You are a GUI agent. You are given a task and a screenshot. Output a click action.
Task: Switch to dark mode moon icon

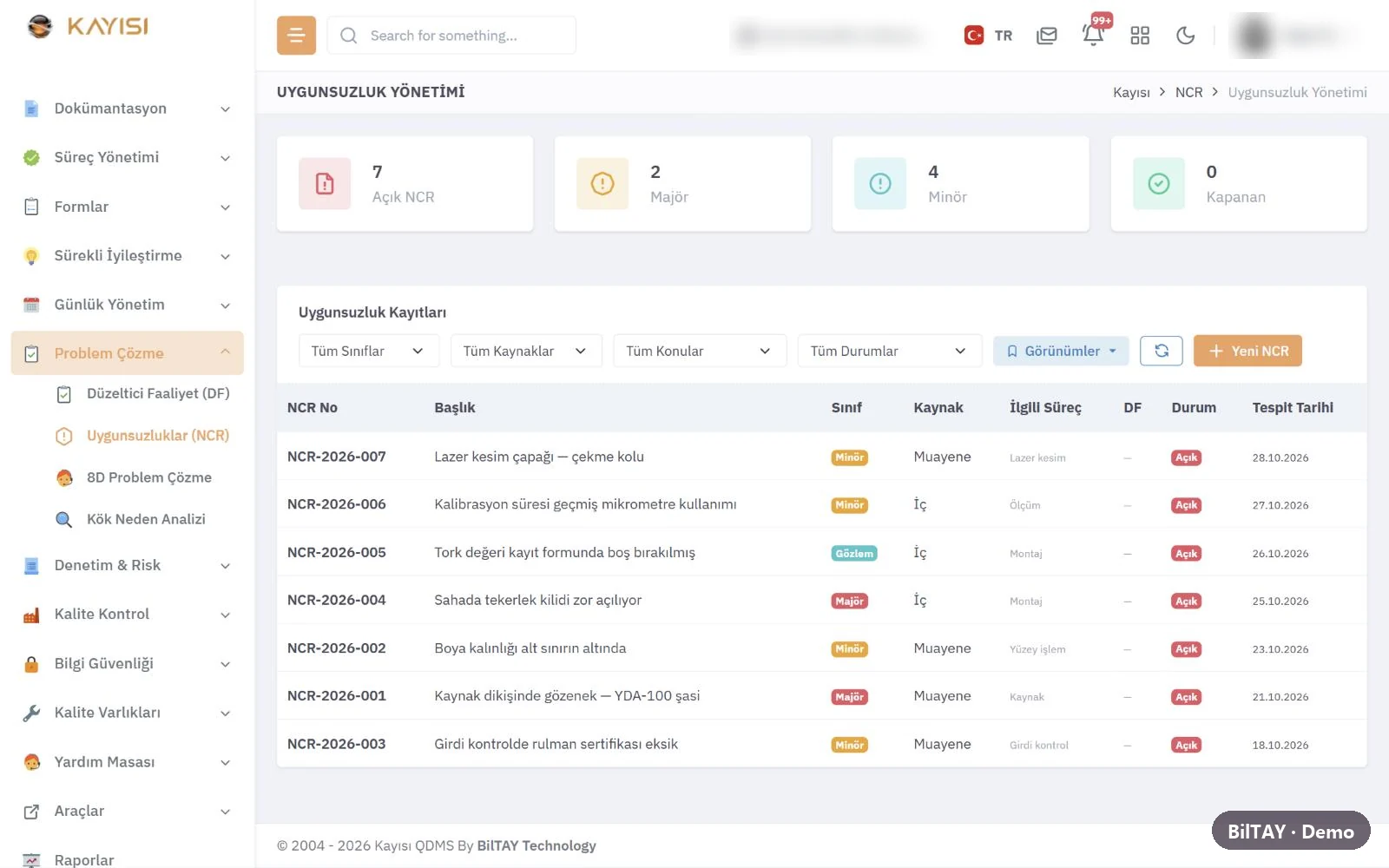coord(1185,36)
